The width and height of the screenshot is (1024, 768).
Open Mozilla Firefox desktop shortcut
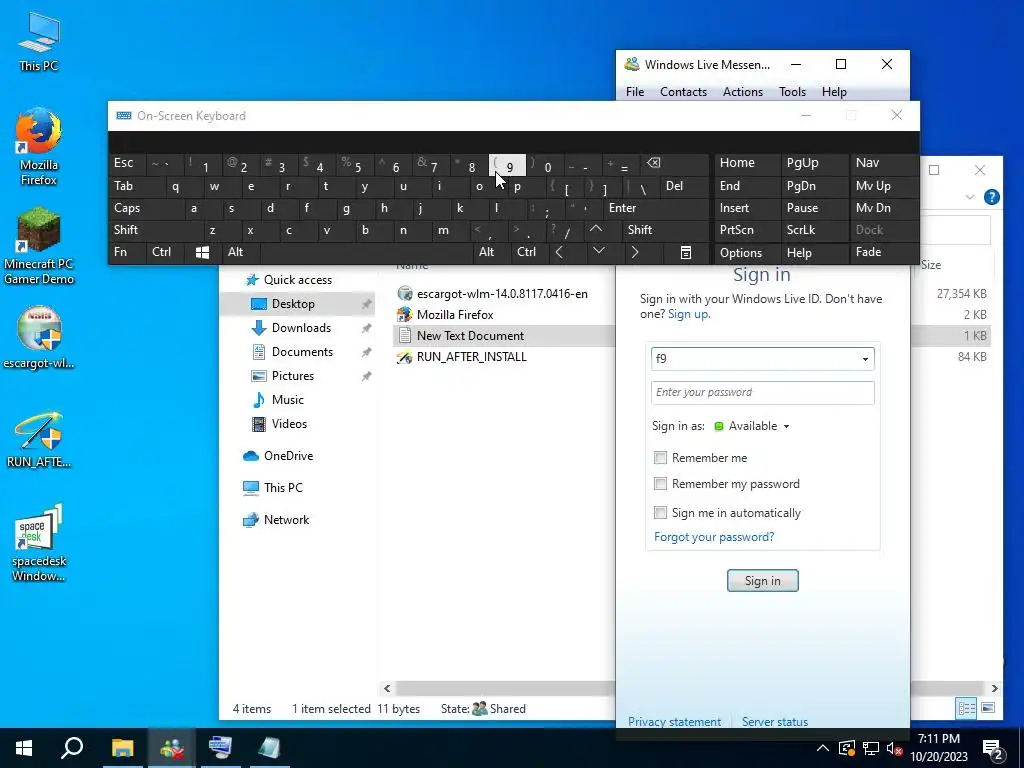pos(39,147)
